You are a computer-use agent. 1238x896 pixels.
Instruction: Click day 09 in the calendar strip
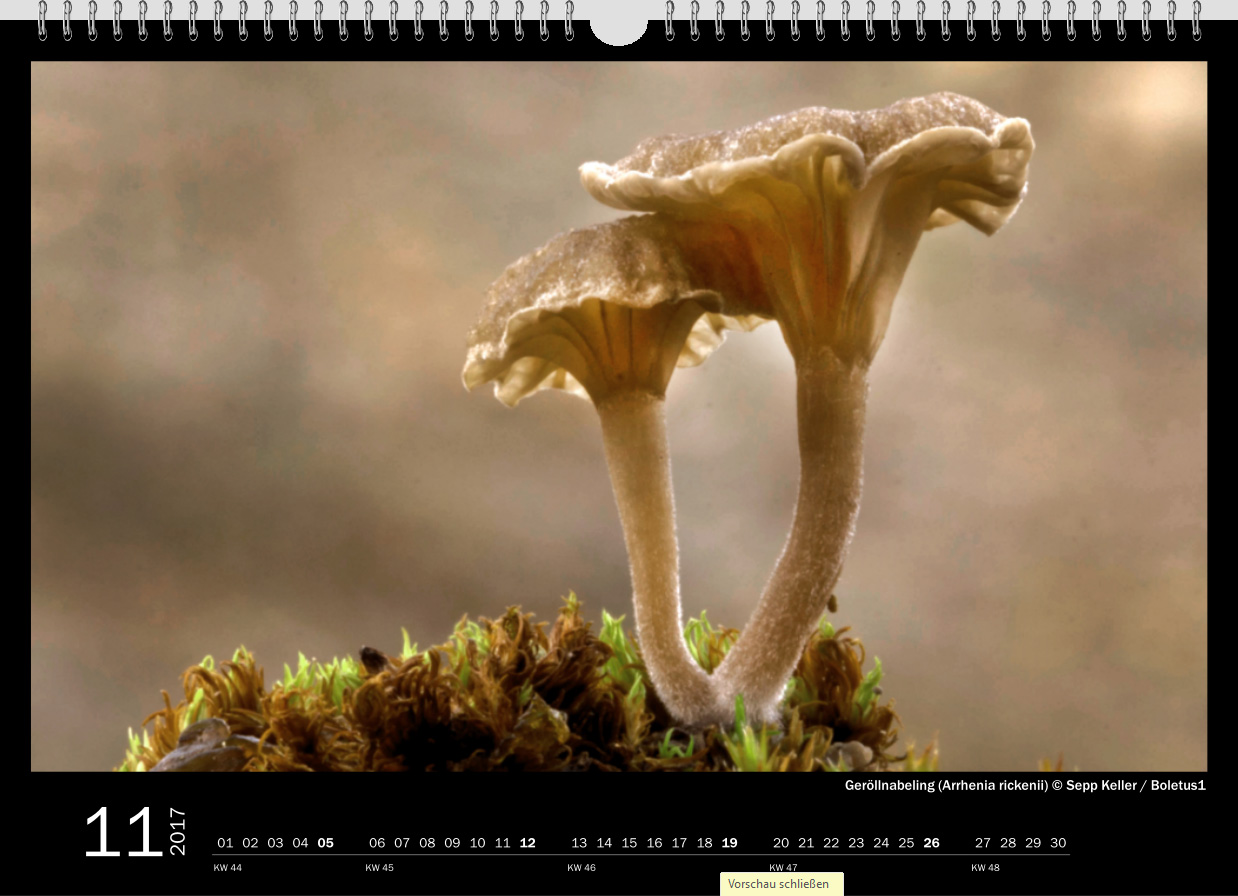click(452, 843)
